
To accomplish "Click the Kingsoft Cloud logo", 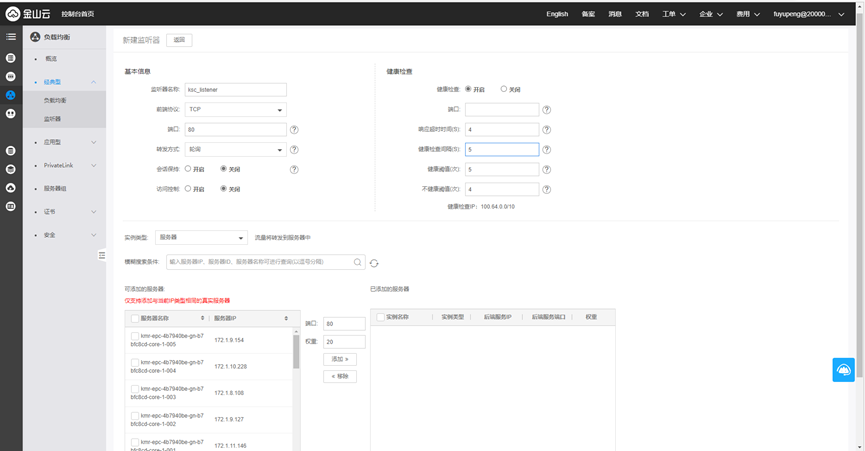I will click(x=28, y=14).
